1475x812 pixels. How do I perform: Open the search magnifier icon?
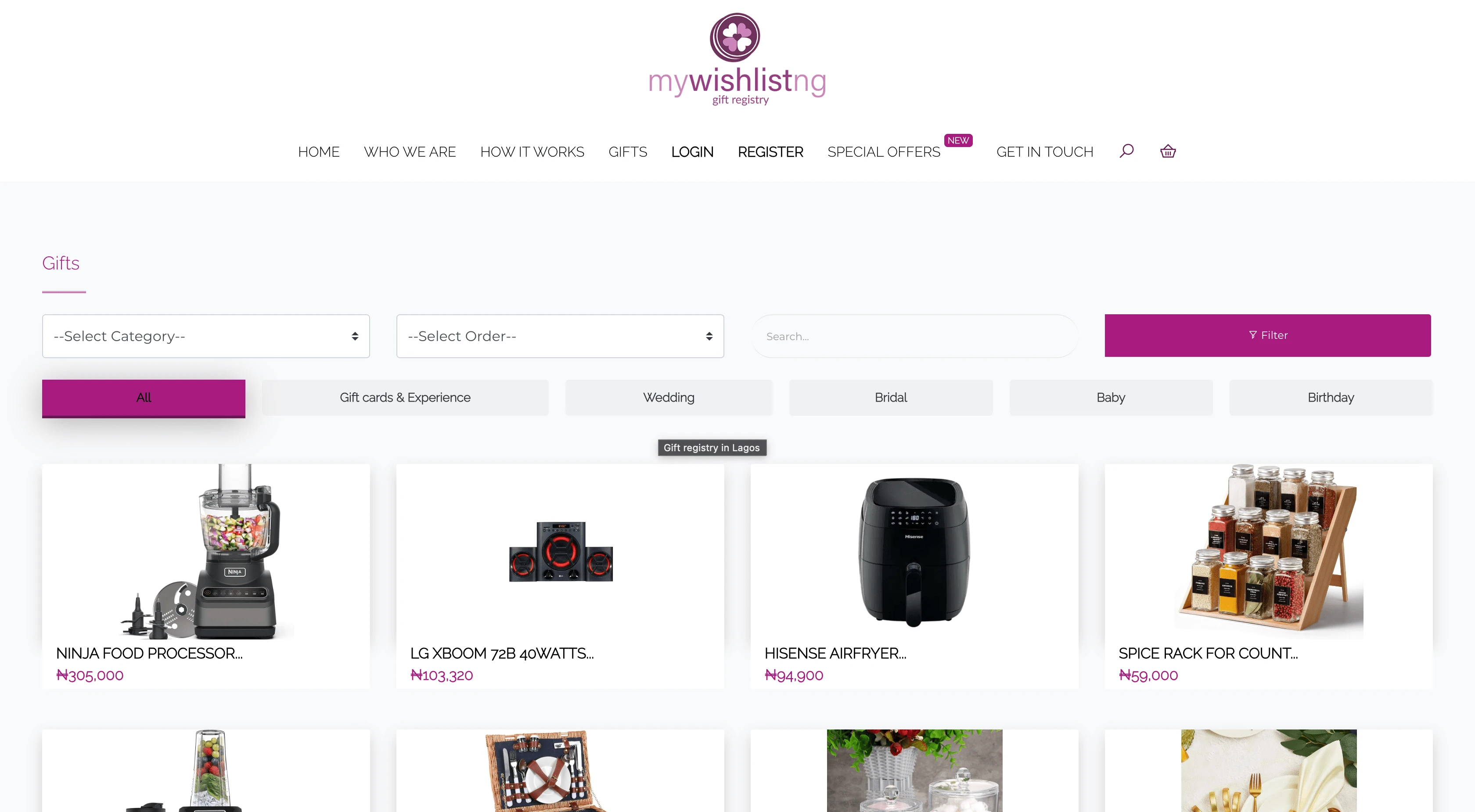pos(1126,151)
